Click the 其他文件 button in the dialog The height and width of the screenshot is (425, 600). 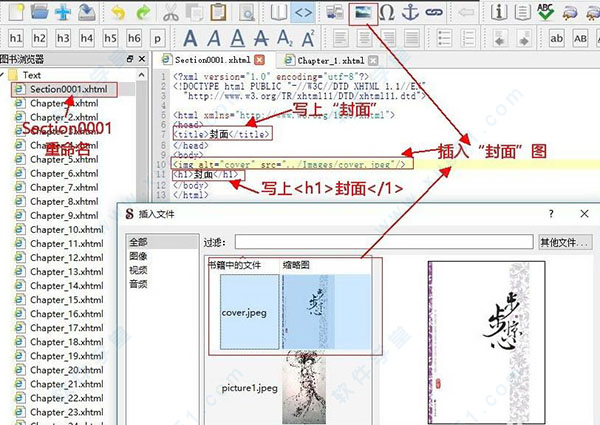(x=564, y=242)
